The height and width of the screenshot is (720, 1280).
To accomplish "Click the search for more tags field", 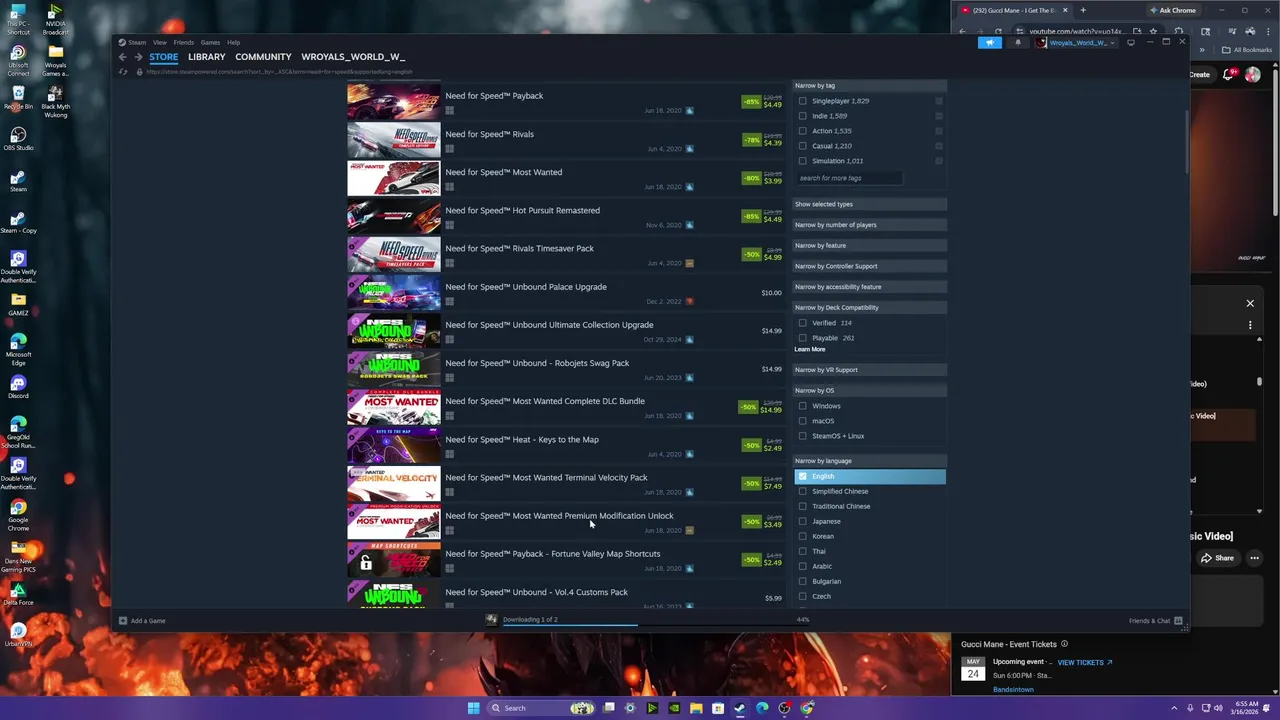I will (x=850, y=178).
